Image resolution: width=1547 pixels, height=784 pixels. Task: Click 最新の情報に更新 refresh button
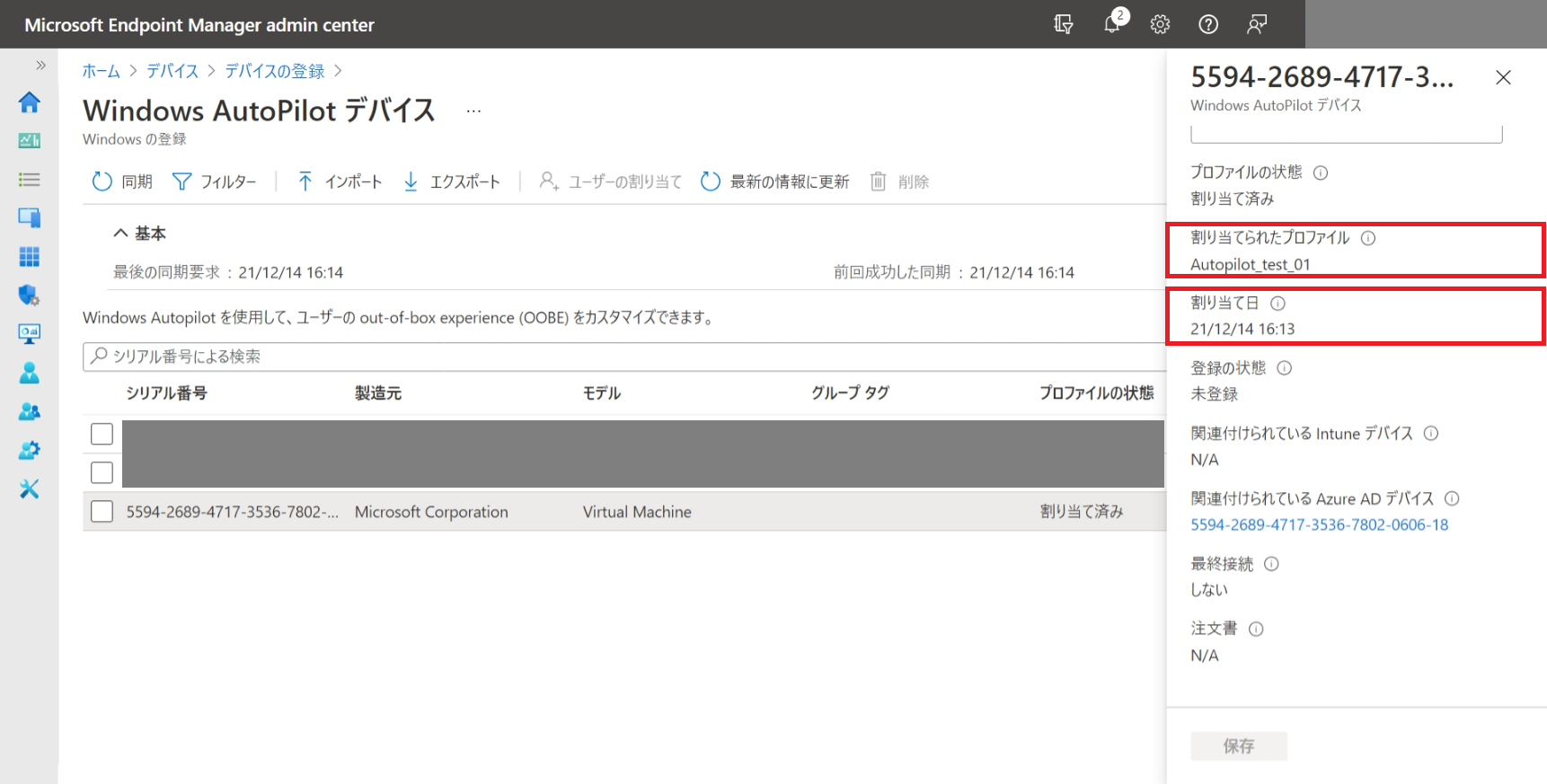pos(774,181)
